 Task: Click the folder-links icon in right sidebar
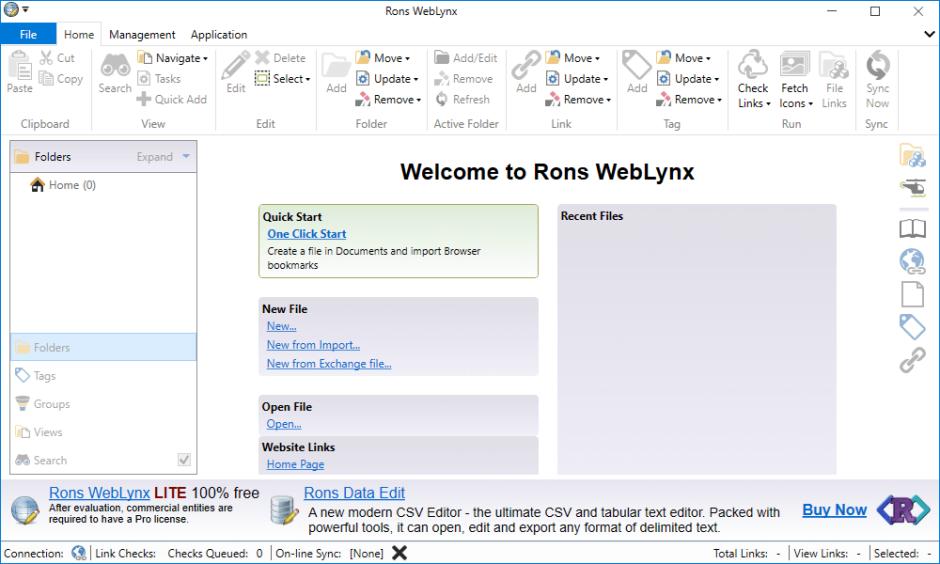(912, 155)
